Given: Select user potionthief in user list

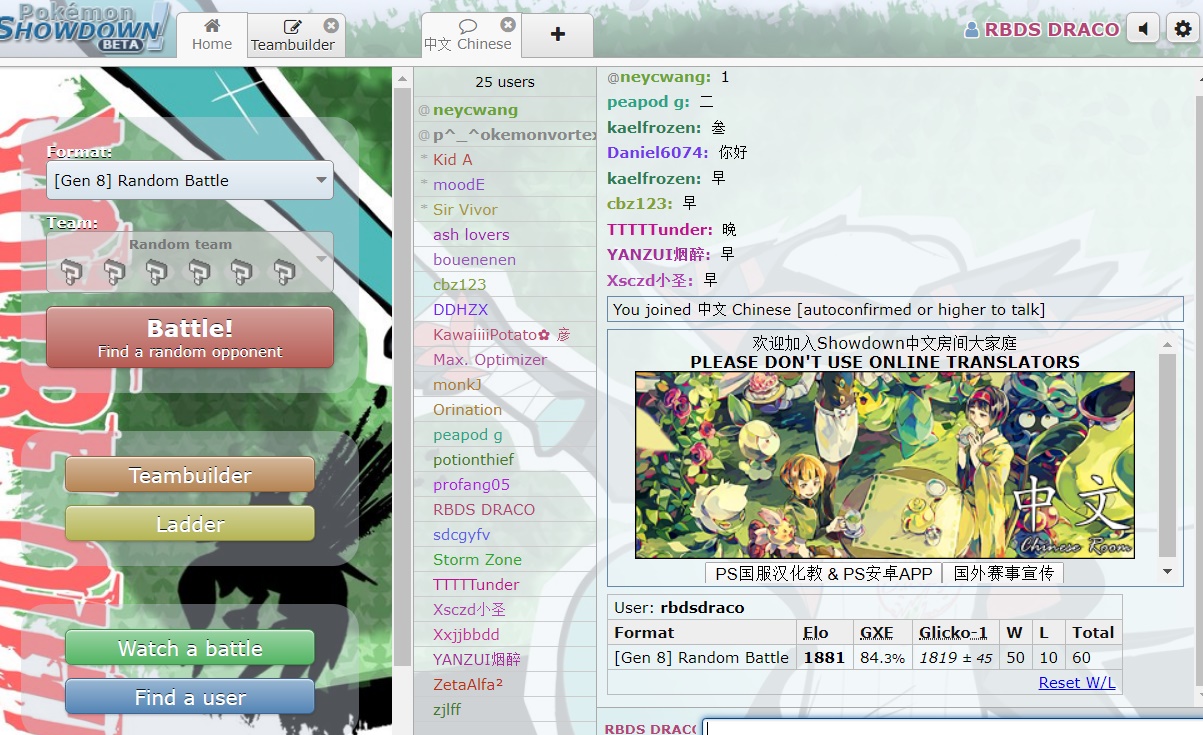Looking at the screenshot, I should (x=505, y=460).
